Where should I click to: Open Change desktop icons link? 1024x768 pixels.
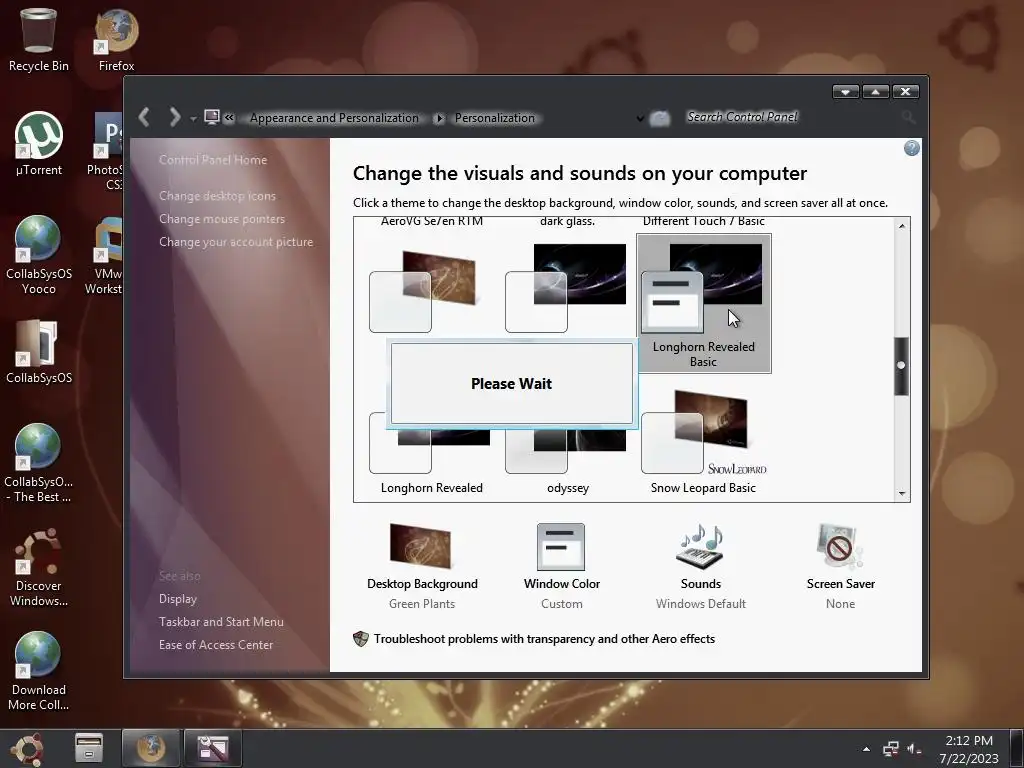[217, 196]
